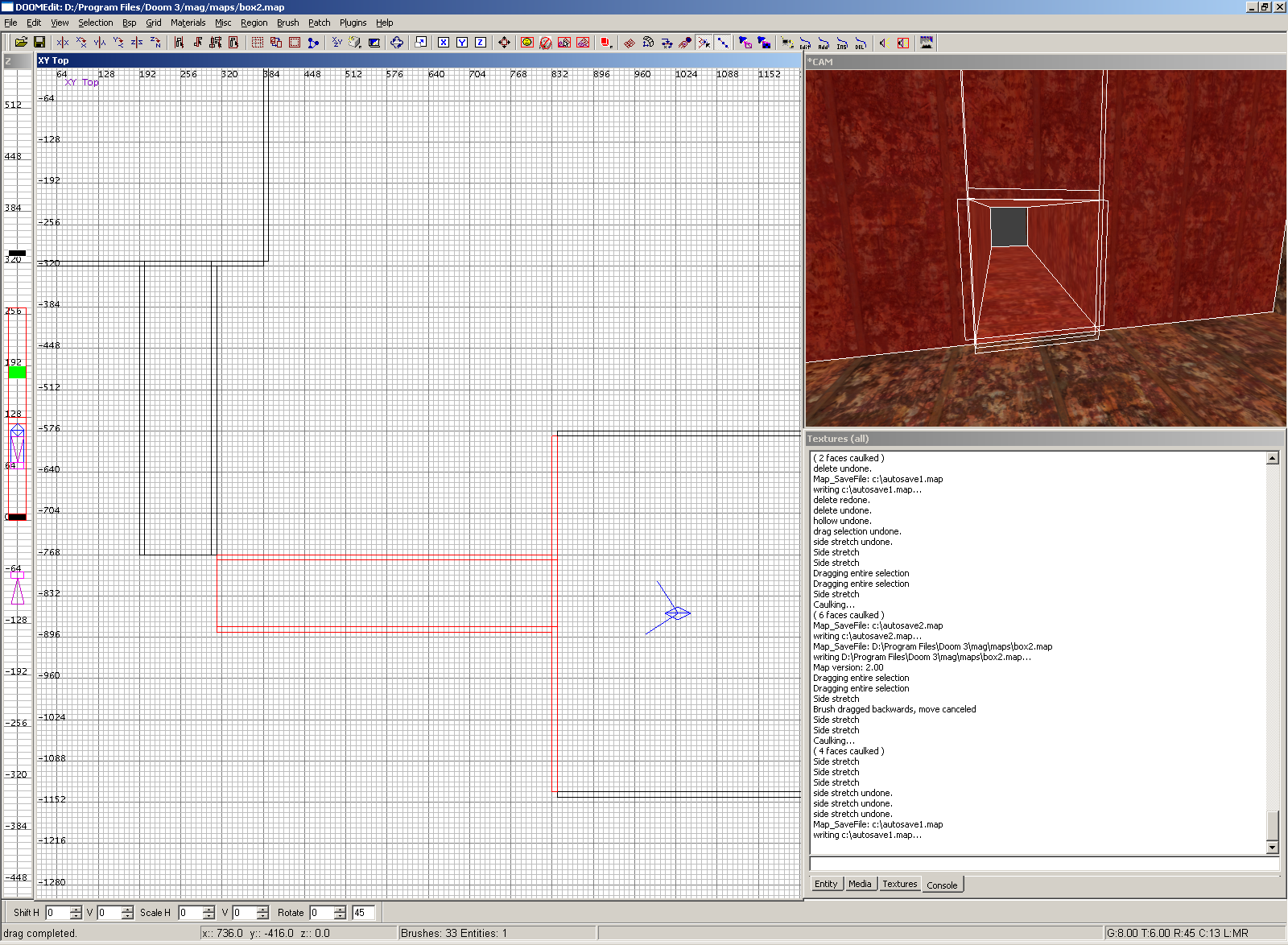The image size is (1288, 945).
Task: Rotate selection around the Z axis
Action: [155, 43]
